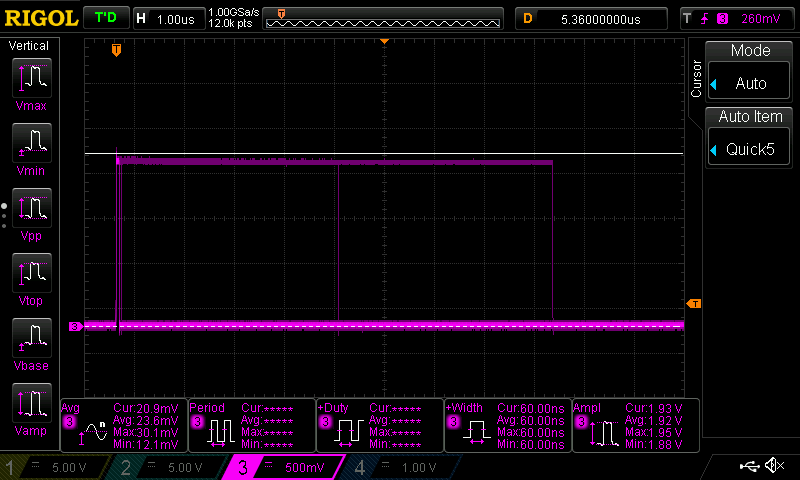The image size is (800, 480).
Task: Select the Vmax measurement icon
Action: (31, 79)
